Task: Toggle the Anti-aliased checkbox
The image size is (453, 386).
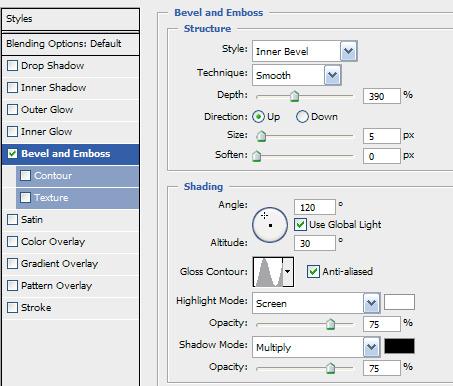Action: coord(313,272)
